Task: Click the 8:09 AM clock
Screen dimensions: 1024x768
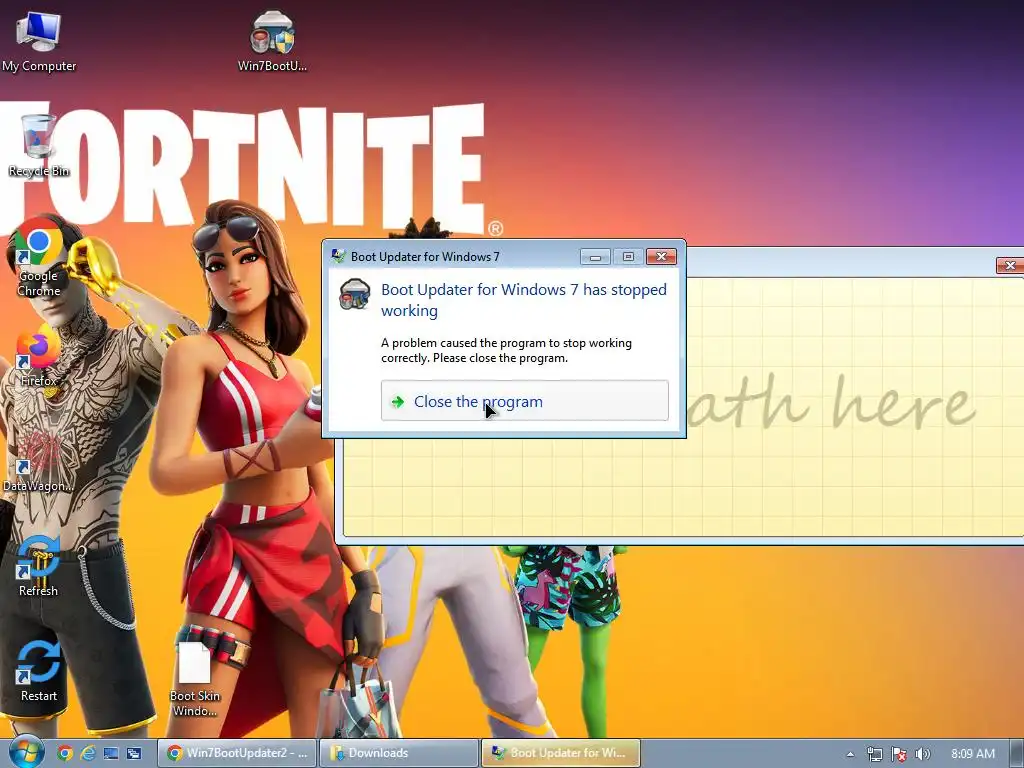Action: click(972, 754)
